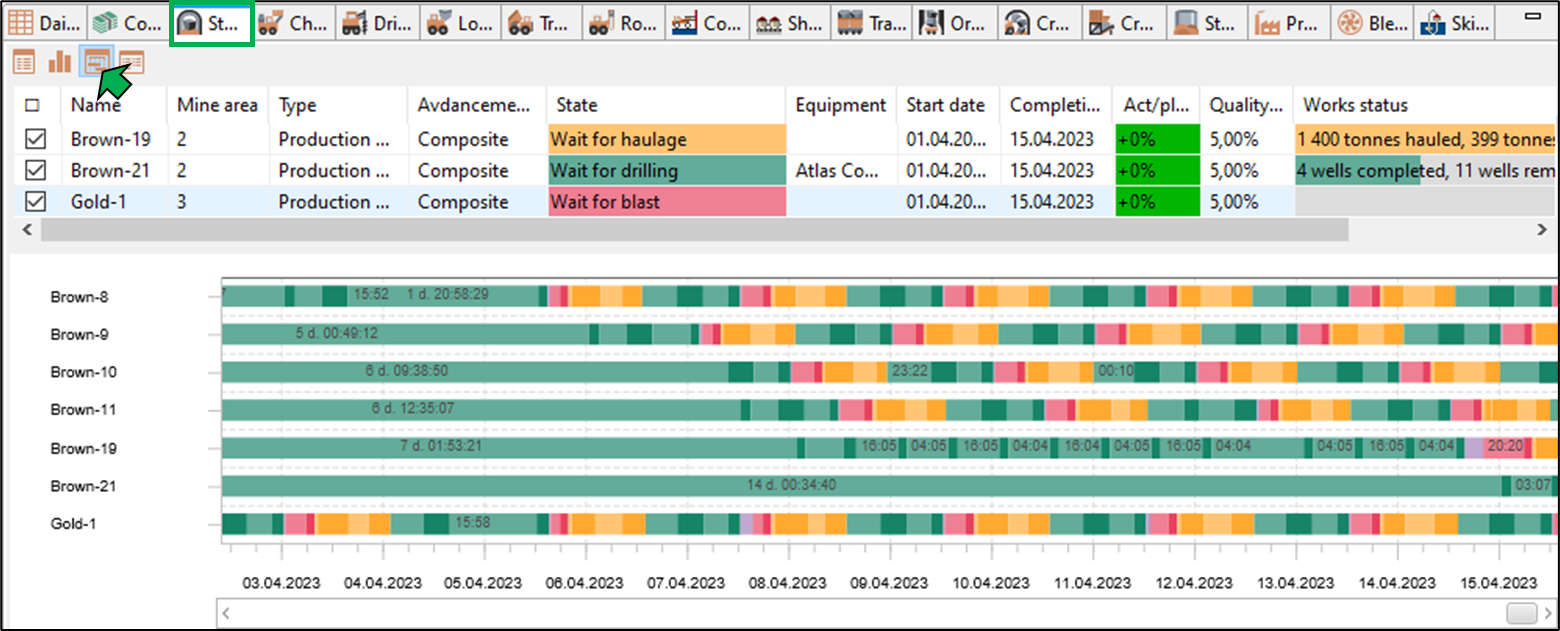The height and width of the screenshot is (631, 1560).
Task: Click the orange circle icon on the Ble... tab
Action: click(x=1350, y=22)
